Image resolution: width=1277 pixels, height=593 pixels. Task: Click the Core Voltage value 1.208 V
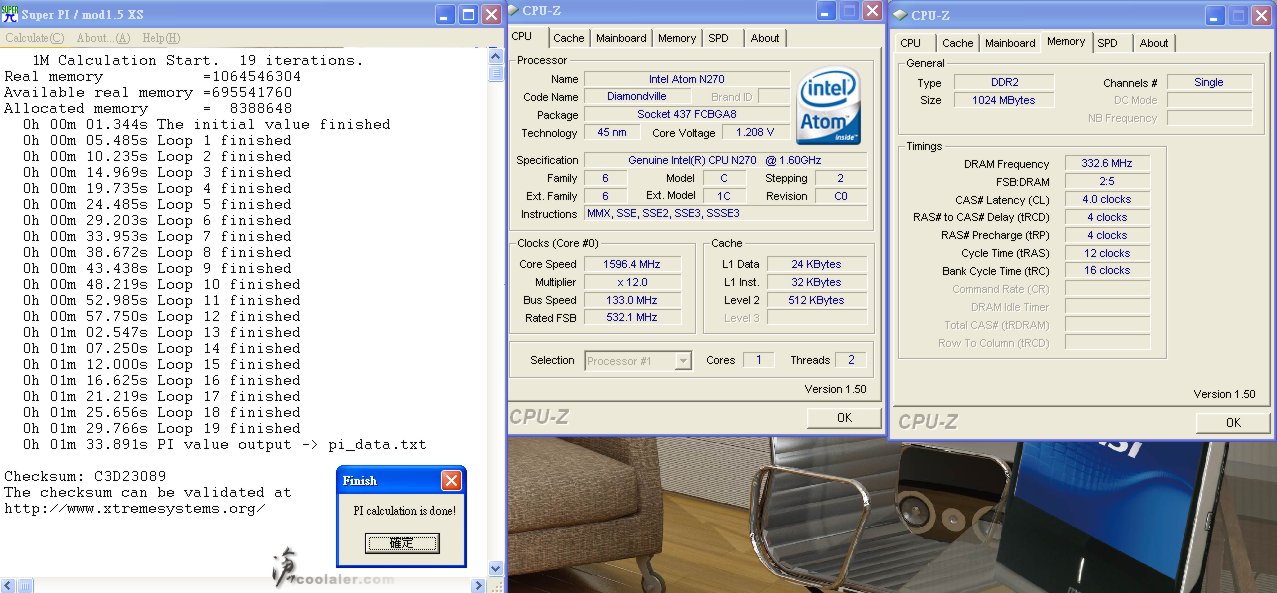pos(757,133)
